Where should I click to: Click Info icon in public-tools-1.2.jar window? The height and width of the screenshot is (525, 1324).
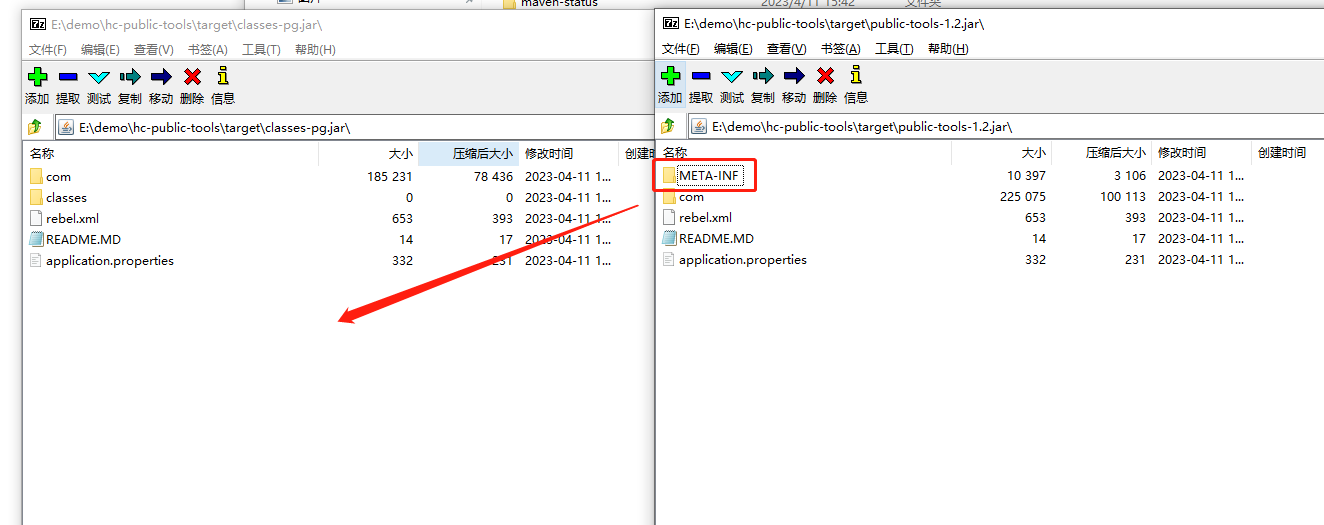point(856,75)
